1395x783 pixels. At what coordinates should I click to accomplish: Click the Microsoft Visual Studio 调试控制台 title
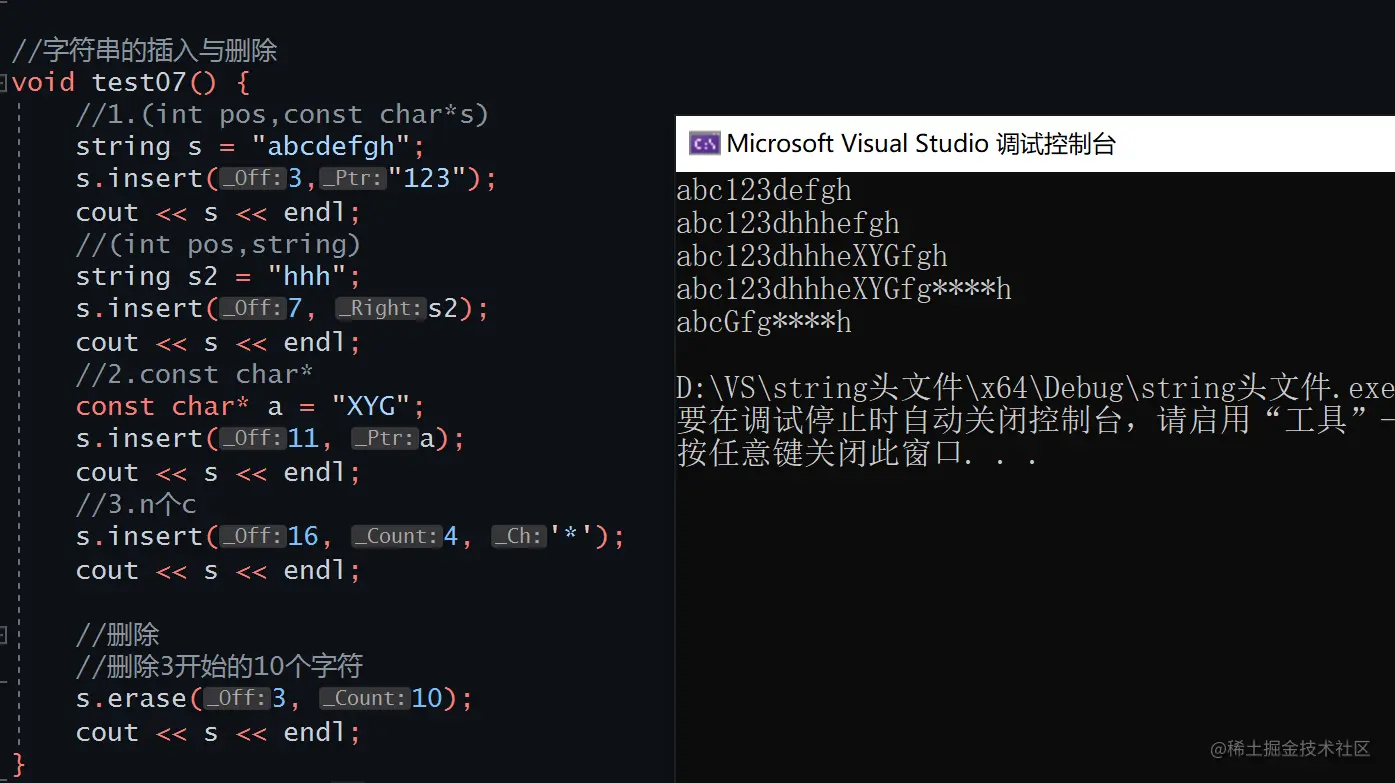(920, 144)
